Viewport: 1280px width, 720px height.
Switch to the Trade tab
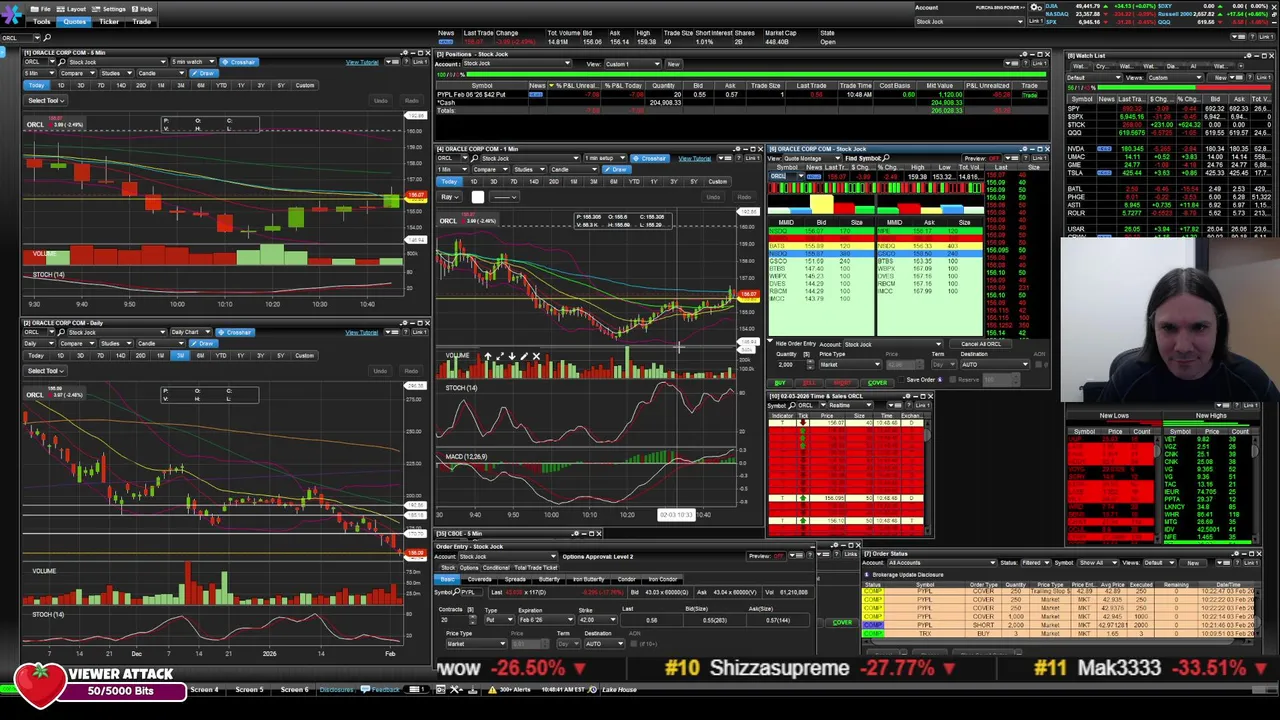[x=142, y=21]
